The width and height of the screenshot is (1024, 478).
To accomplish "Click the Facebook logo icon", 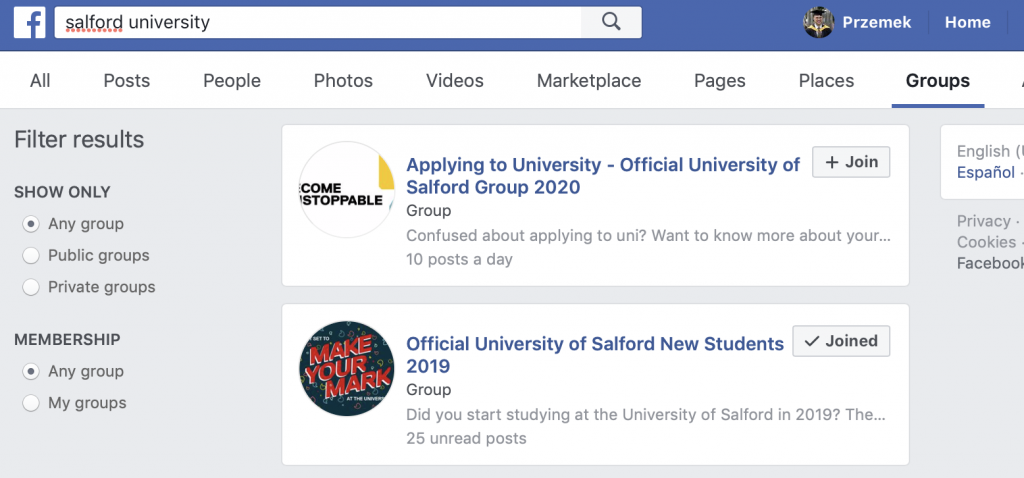I will (x=29, y=23).
